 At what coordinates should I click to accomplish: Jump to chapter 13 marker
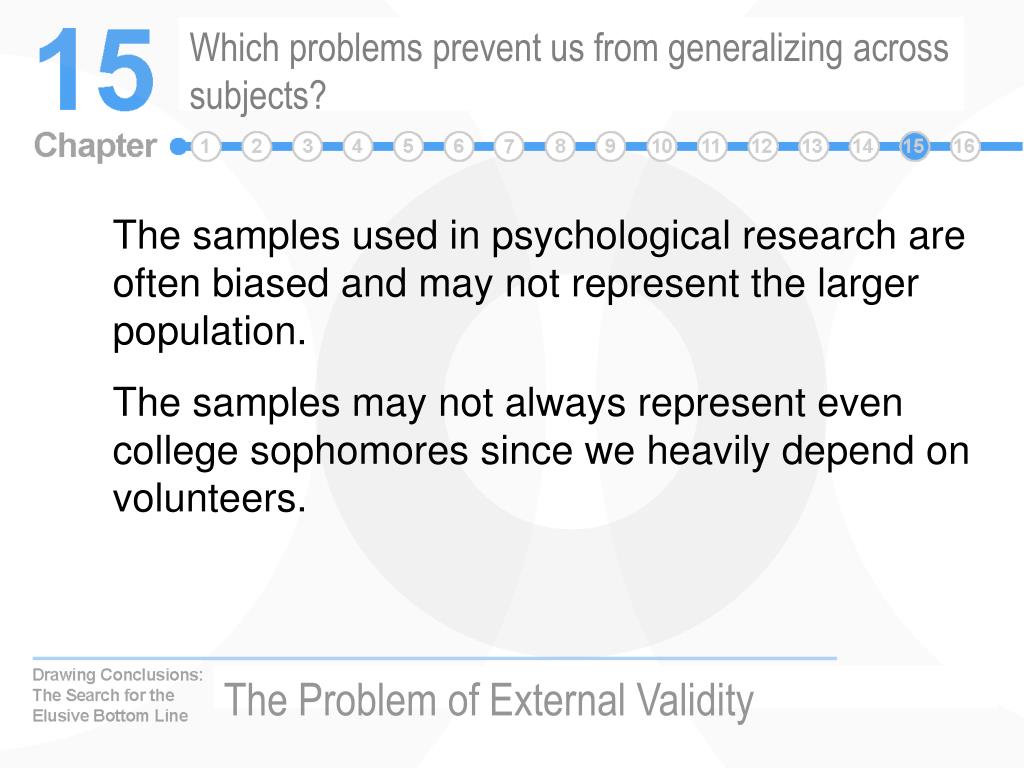(812, 146)
